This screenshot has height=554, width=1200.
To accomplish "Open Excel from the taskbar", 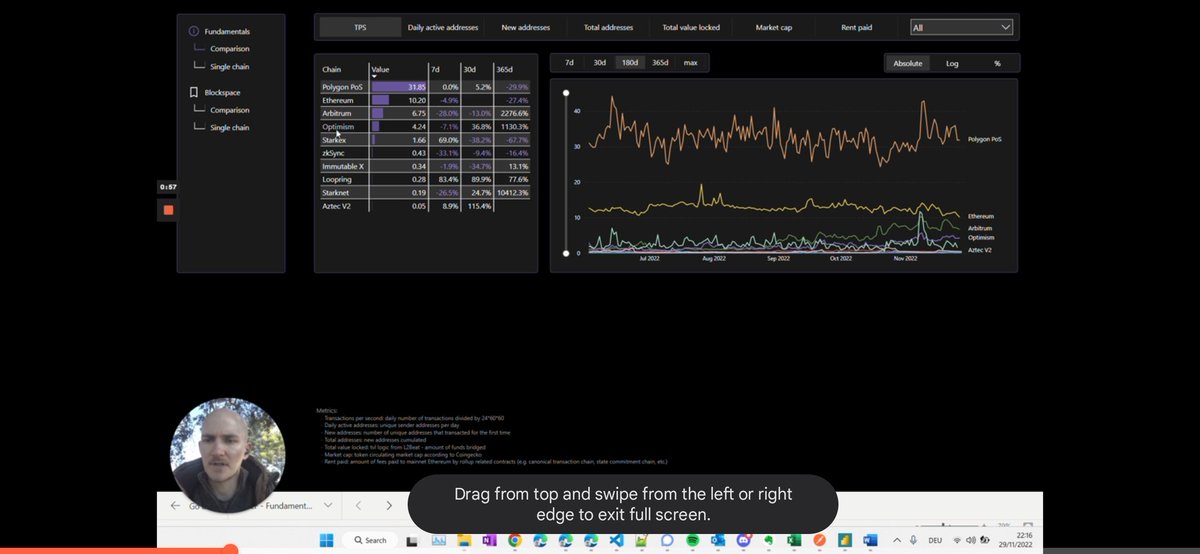I will (794, 540).
